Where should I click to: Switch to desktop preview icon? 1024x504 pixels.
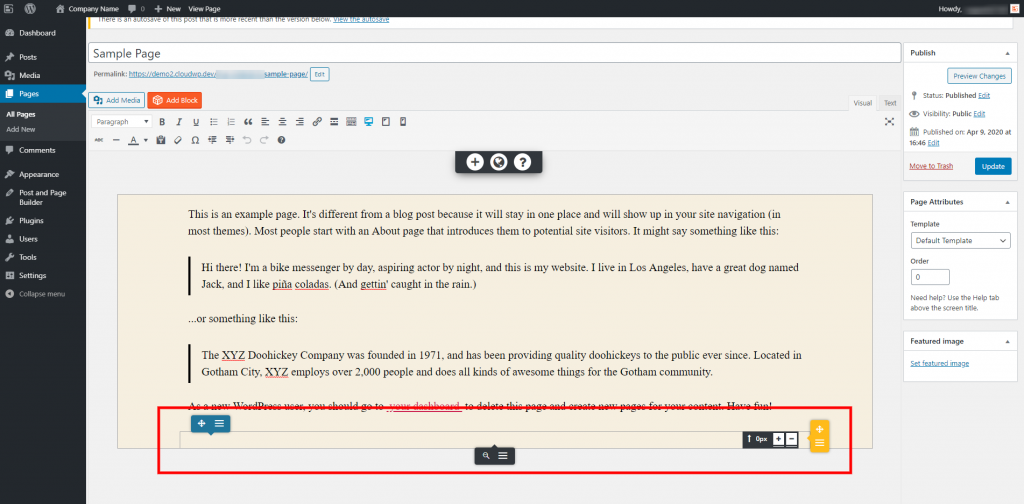click(368, 121)
